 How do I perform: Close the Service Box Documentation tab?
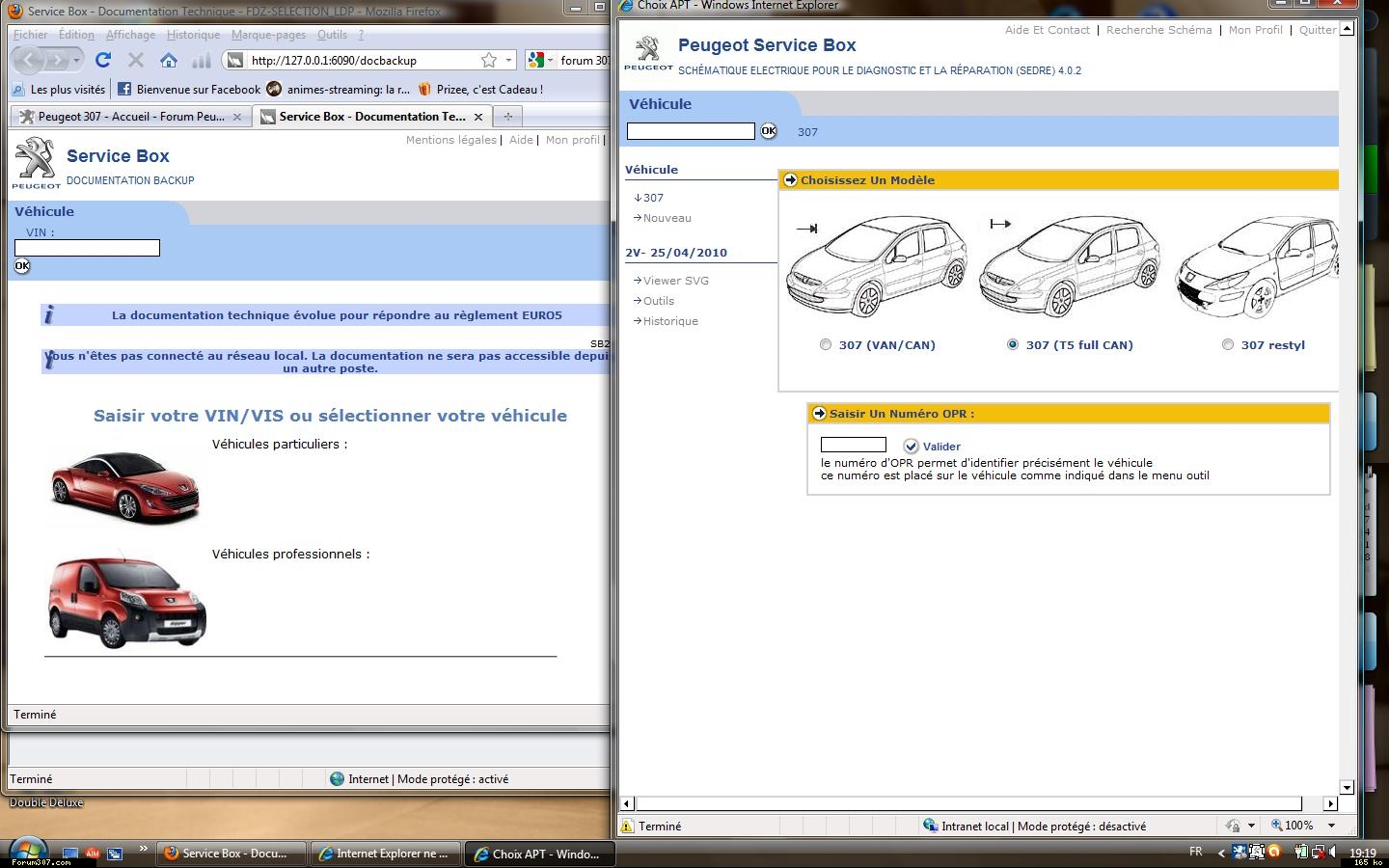[x=477, y=117]
